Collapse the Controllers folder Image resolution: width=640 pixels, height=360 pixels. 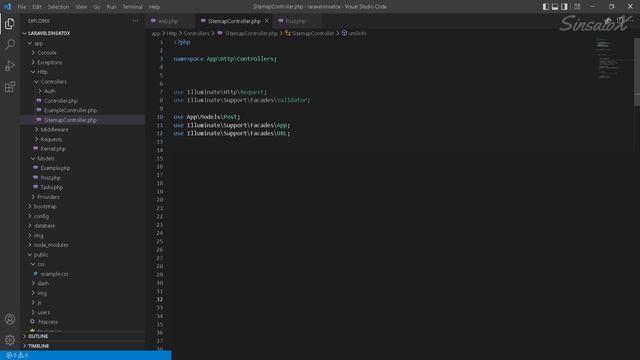point(53,82)
